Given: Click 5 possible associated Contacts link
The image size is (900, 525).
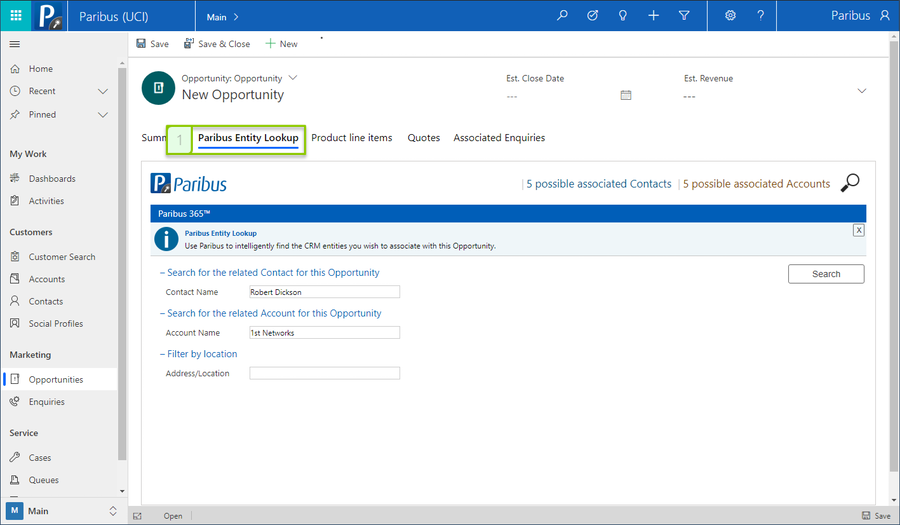Looking at the screenshot, I should [x=599, y=184].
